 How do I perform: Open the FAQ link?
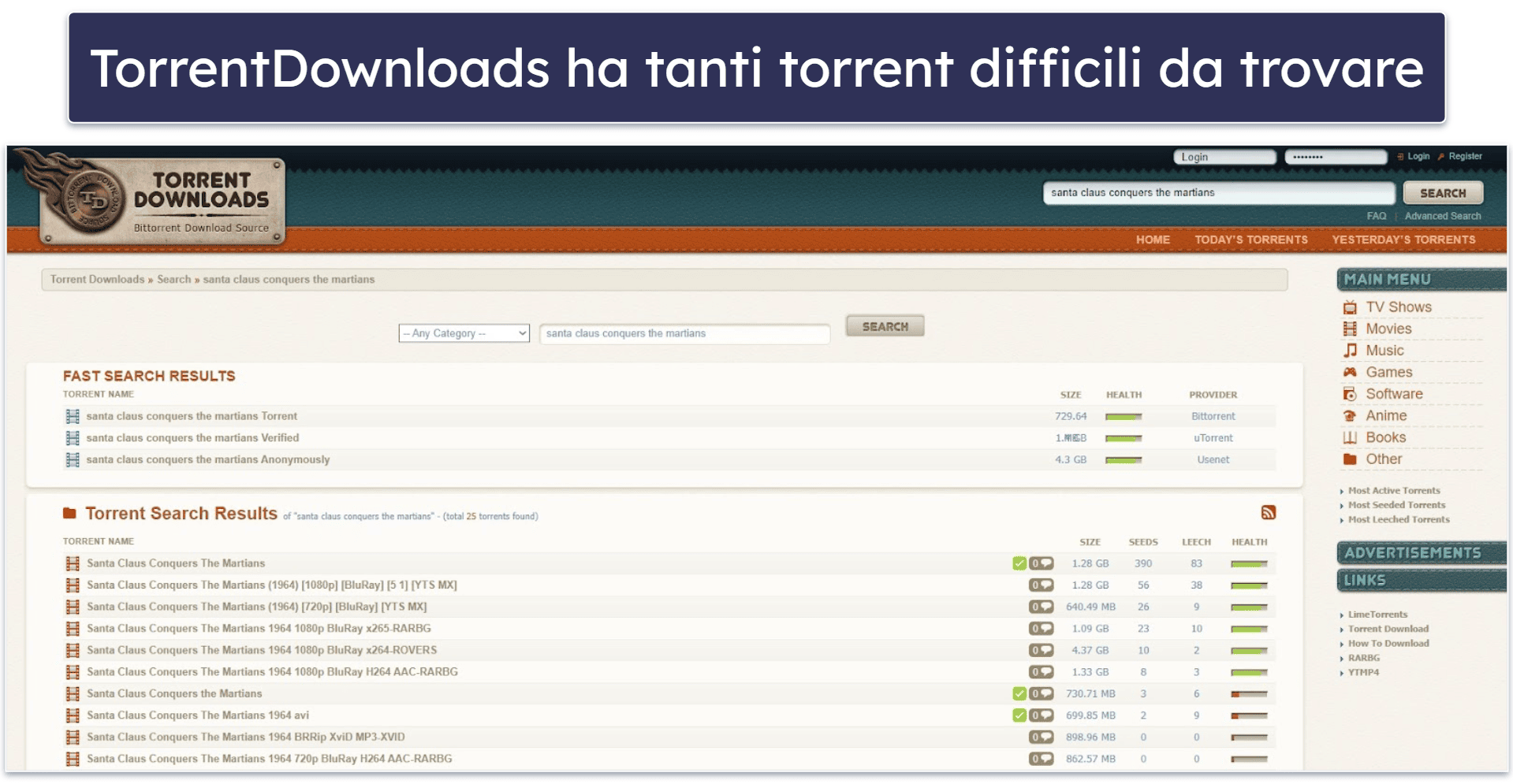tap(1376, 216)
